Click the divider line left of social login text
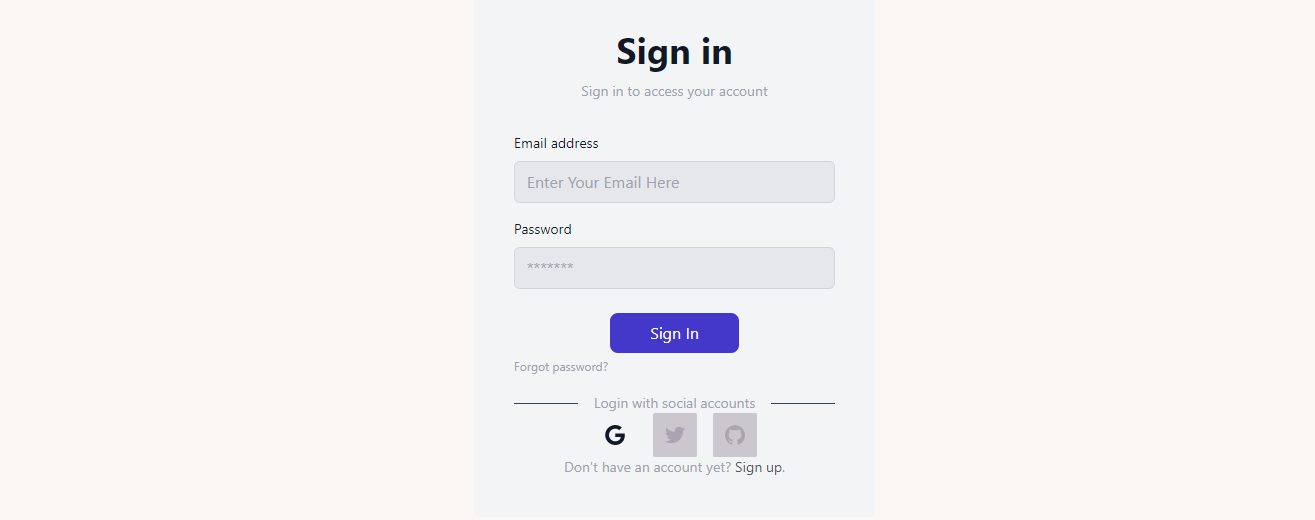Screen dimensions: 1315x520 tap(545, 403)
